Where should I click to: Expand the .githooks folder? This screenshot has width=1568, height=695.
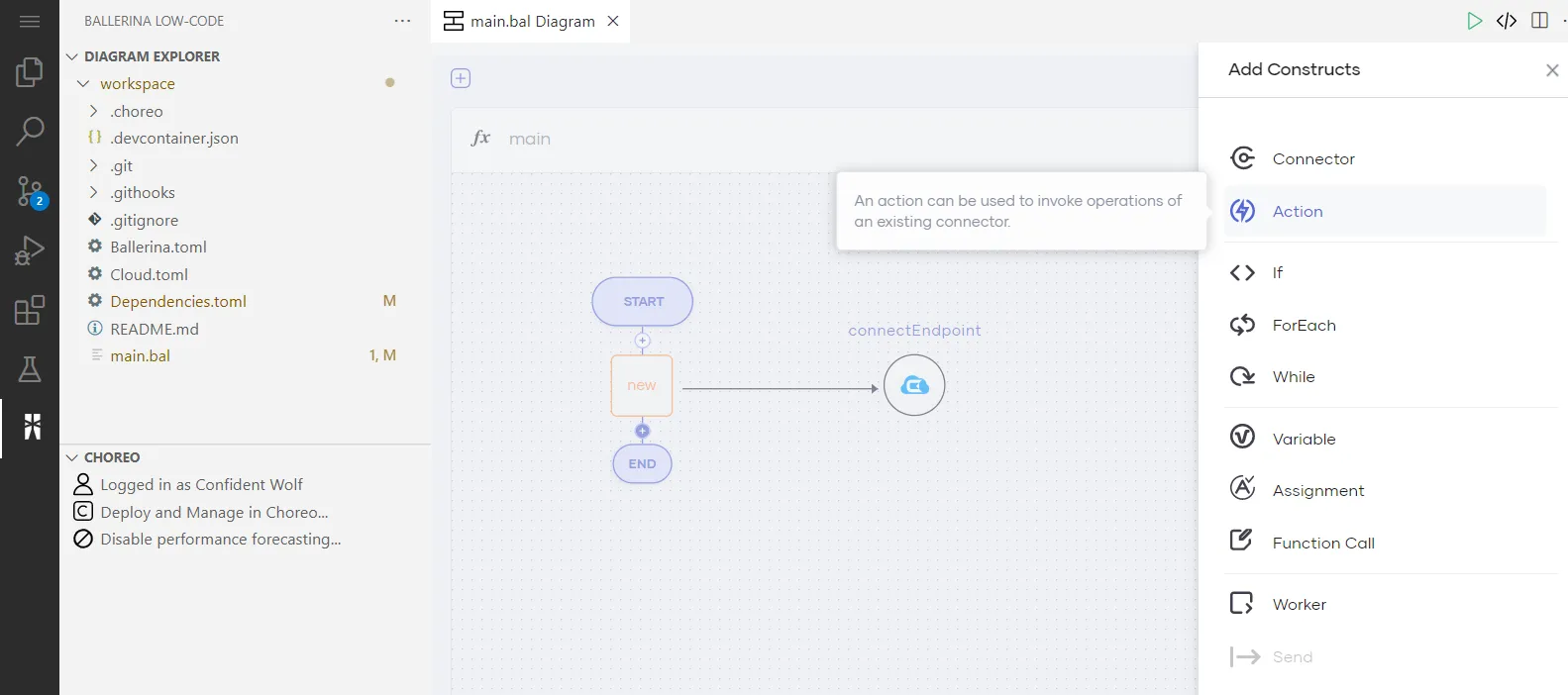pyautogui.click(x=142, y=192)
